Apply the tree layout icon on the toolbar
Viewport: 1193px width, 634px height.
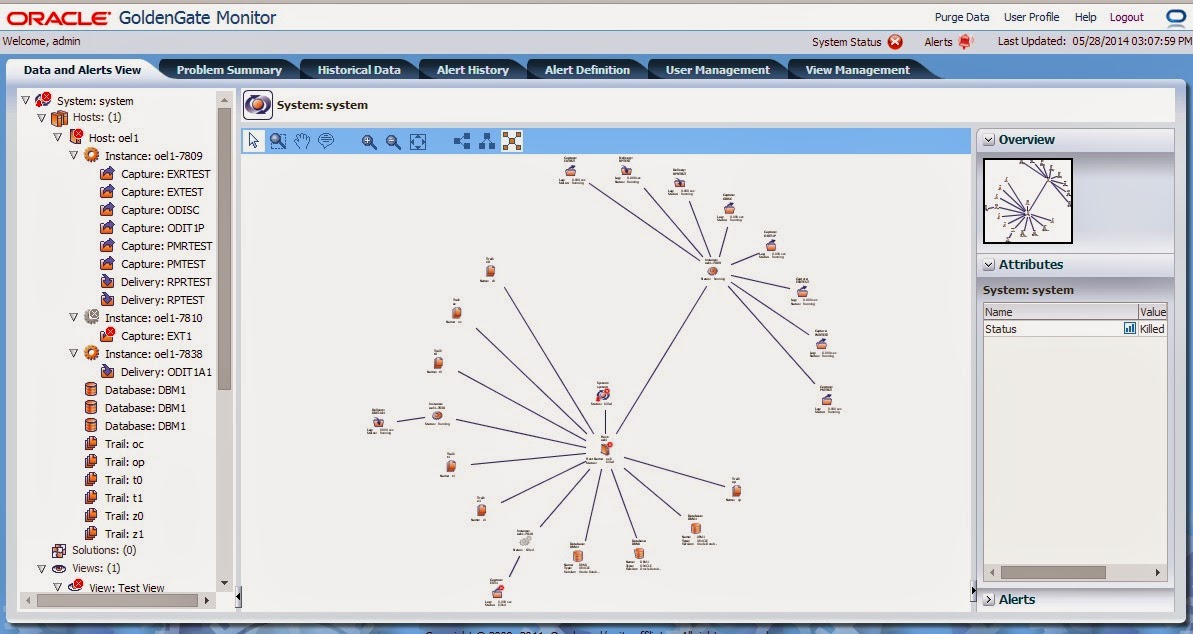click(487, 141)
